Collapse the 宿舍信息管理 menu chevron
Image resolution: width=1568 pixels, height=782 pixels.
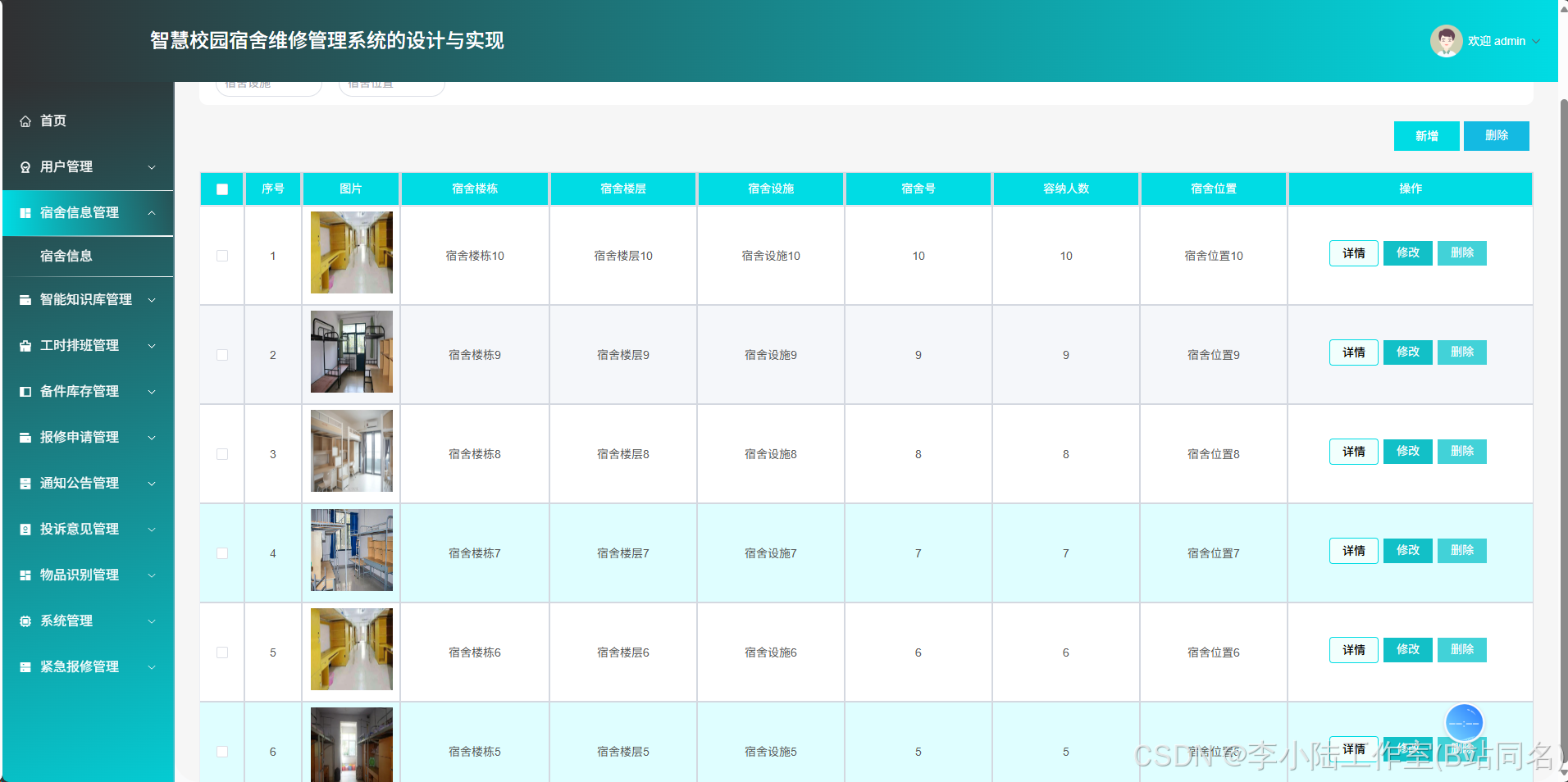(x=152, y=213)
